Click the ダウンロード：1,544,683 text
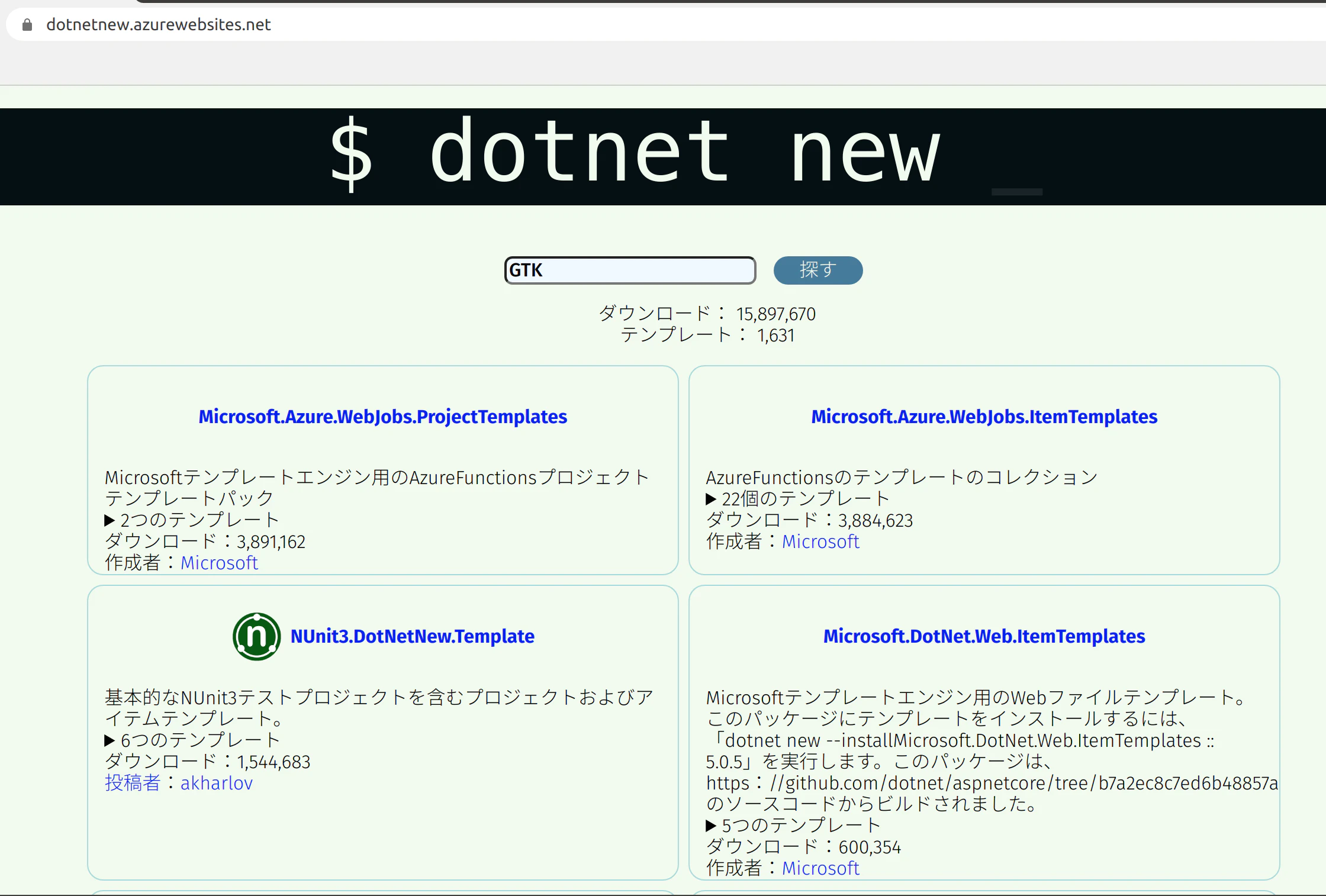Screen dimensions: 1326x896 (x=208, y=762)
